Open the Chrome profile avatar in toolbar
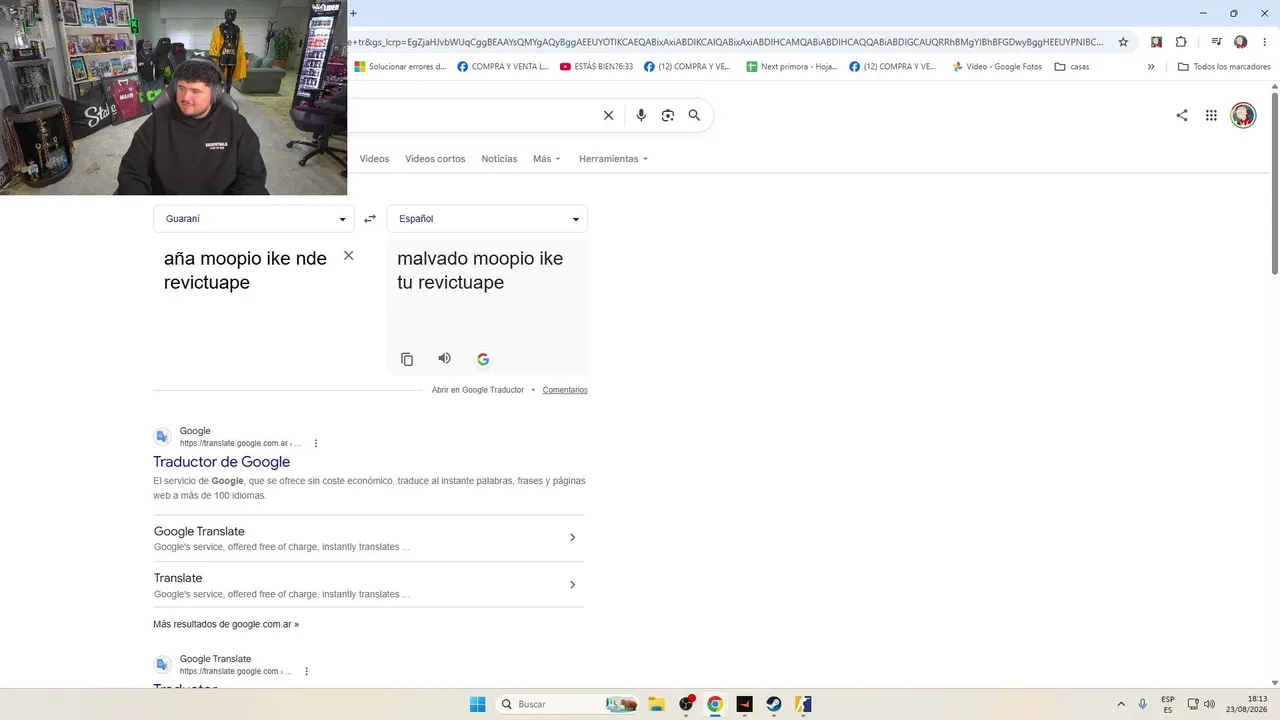Viewport: 1280px width, 720px height. pyautogui.click(x=1241, y=42)
